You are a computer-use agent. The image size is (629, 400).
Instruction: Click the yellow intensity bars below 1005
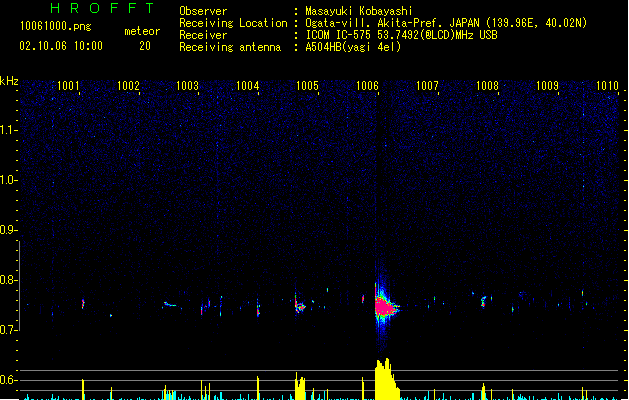pyautogui.click(x=300, y=387)
